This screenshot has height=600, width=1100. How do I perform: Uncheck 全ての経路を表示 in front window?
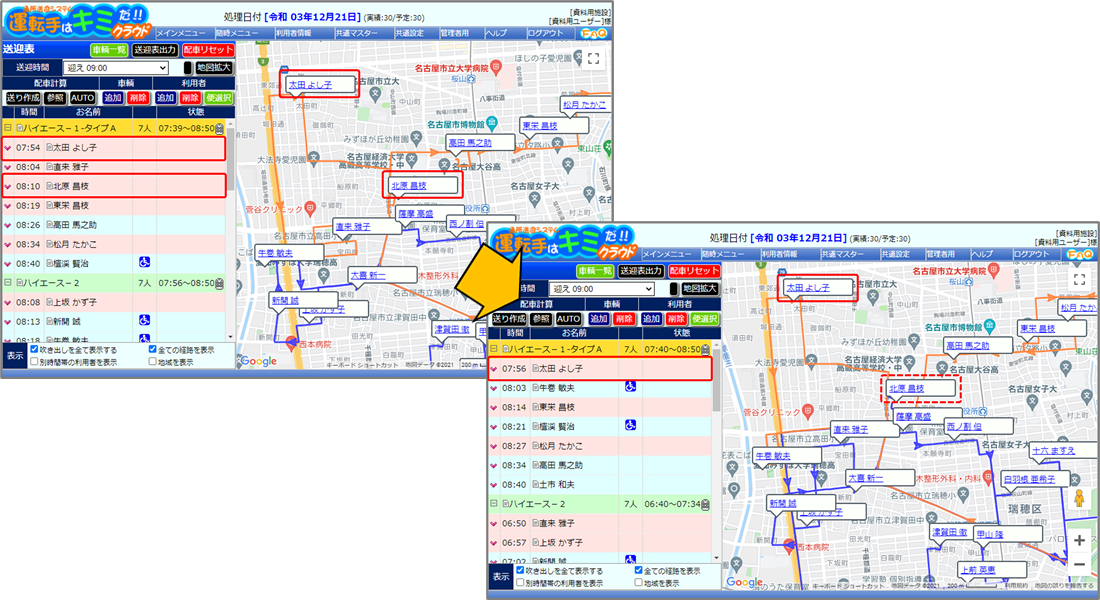(638, 571)
